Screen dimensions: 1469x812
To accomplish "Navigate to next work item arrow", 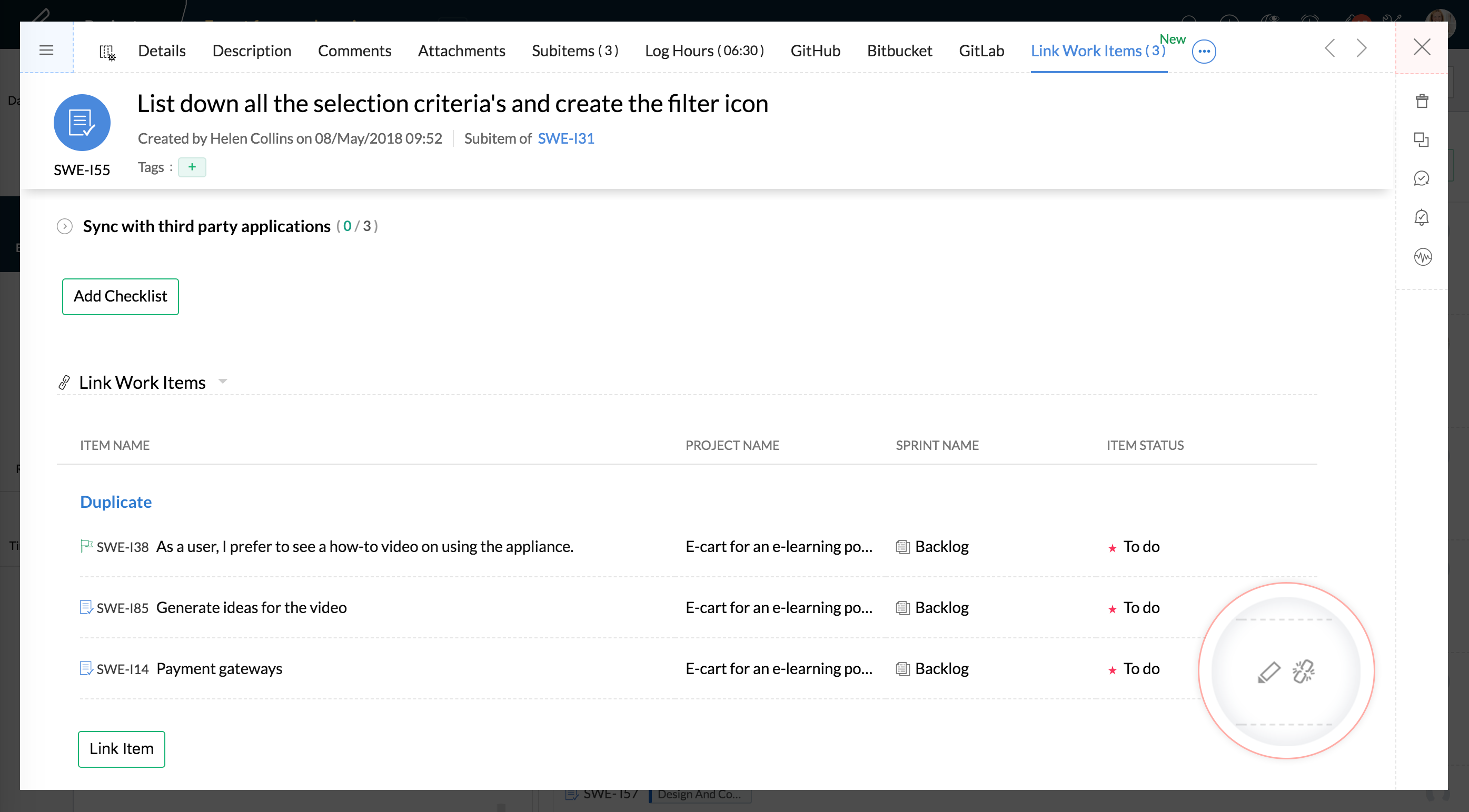I will [1362, 48].
